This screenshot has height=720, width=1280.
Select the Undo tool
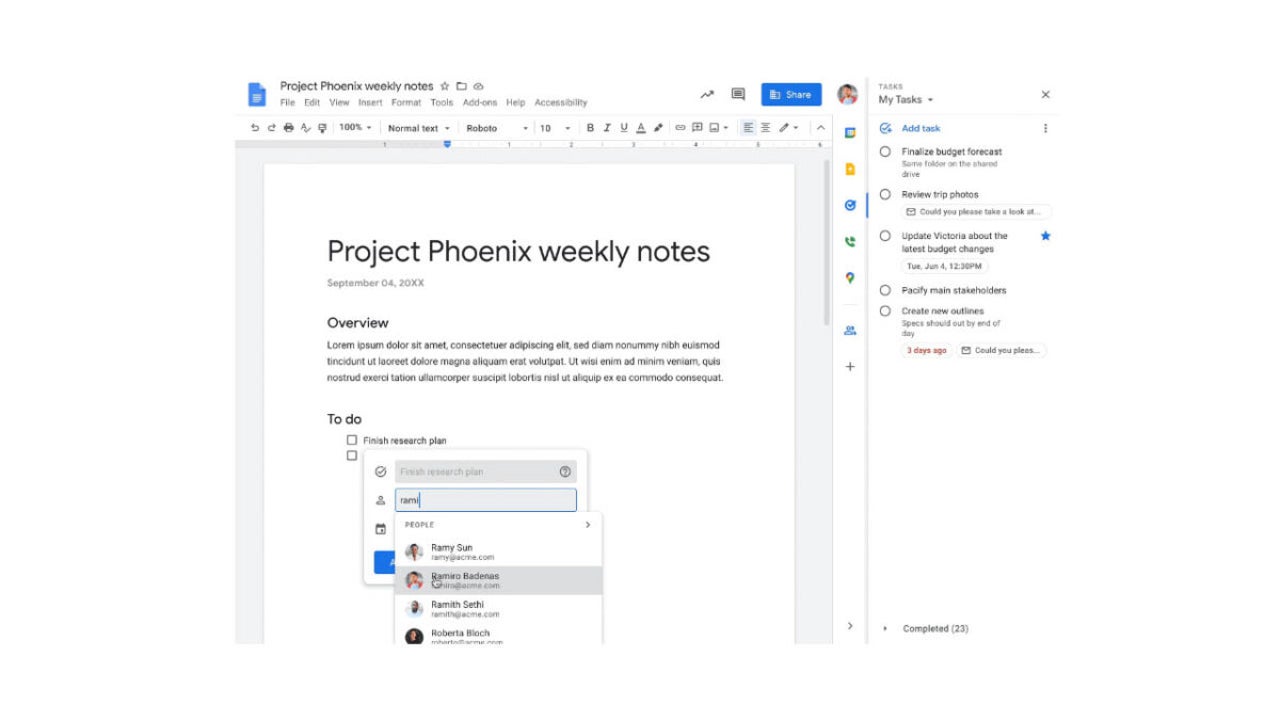point(254,128)
